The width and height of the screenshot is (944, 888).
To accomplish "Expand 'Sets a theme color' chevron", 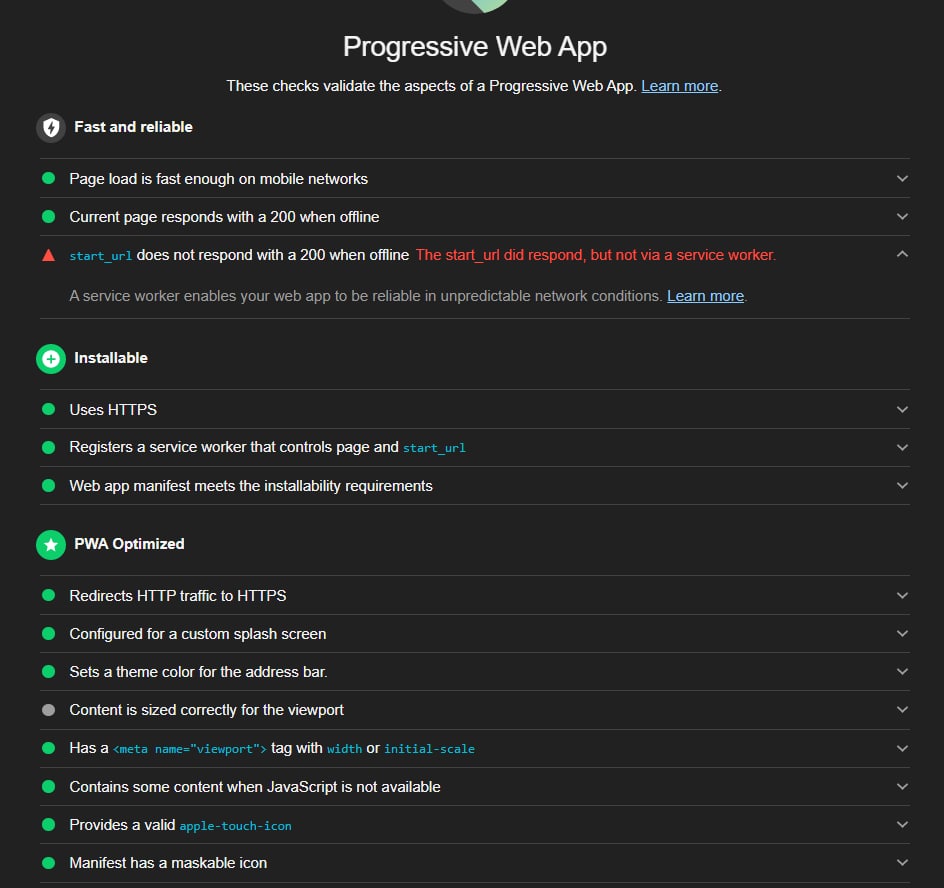I will click(x=902, y=671).
